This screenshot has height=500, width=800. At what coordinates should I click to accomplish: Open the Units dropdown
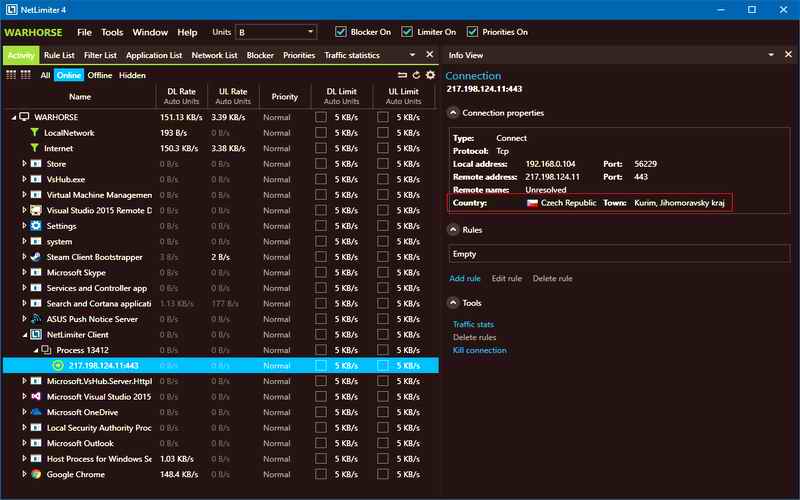coord(278,32)
